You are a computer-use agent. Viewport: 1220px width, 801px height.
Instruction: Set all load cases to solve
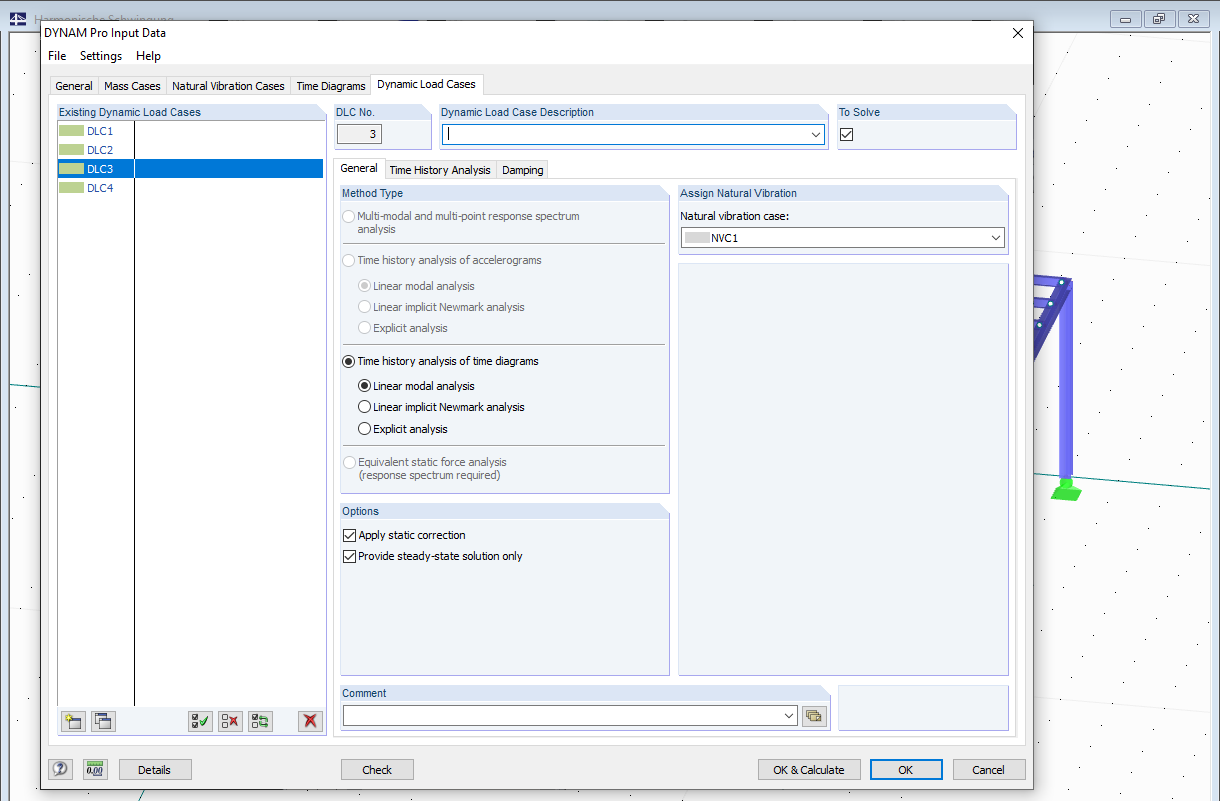[x=199, y=721]
